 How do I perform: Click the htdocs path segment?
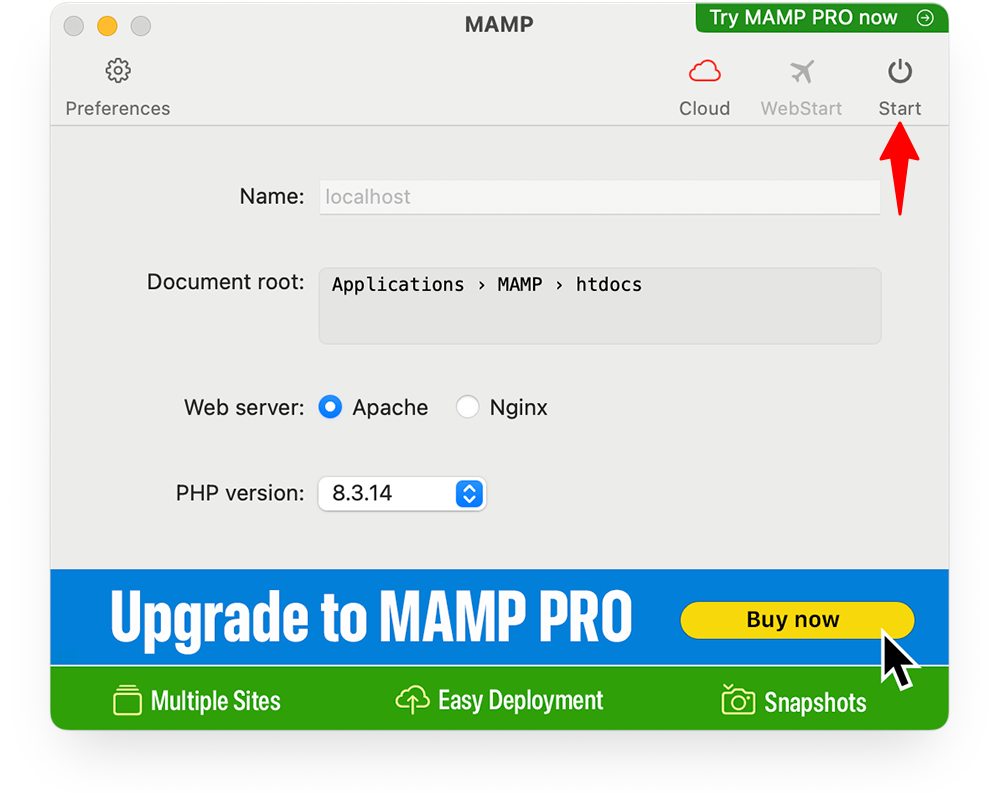(x=609, y=285)
